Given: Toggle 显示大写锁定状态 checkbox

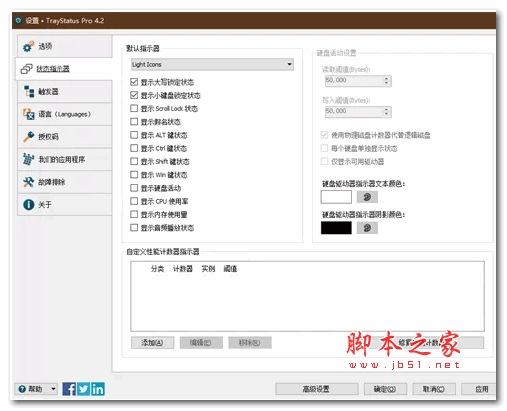Looking at the screenshot, I should [134, 82].
